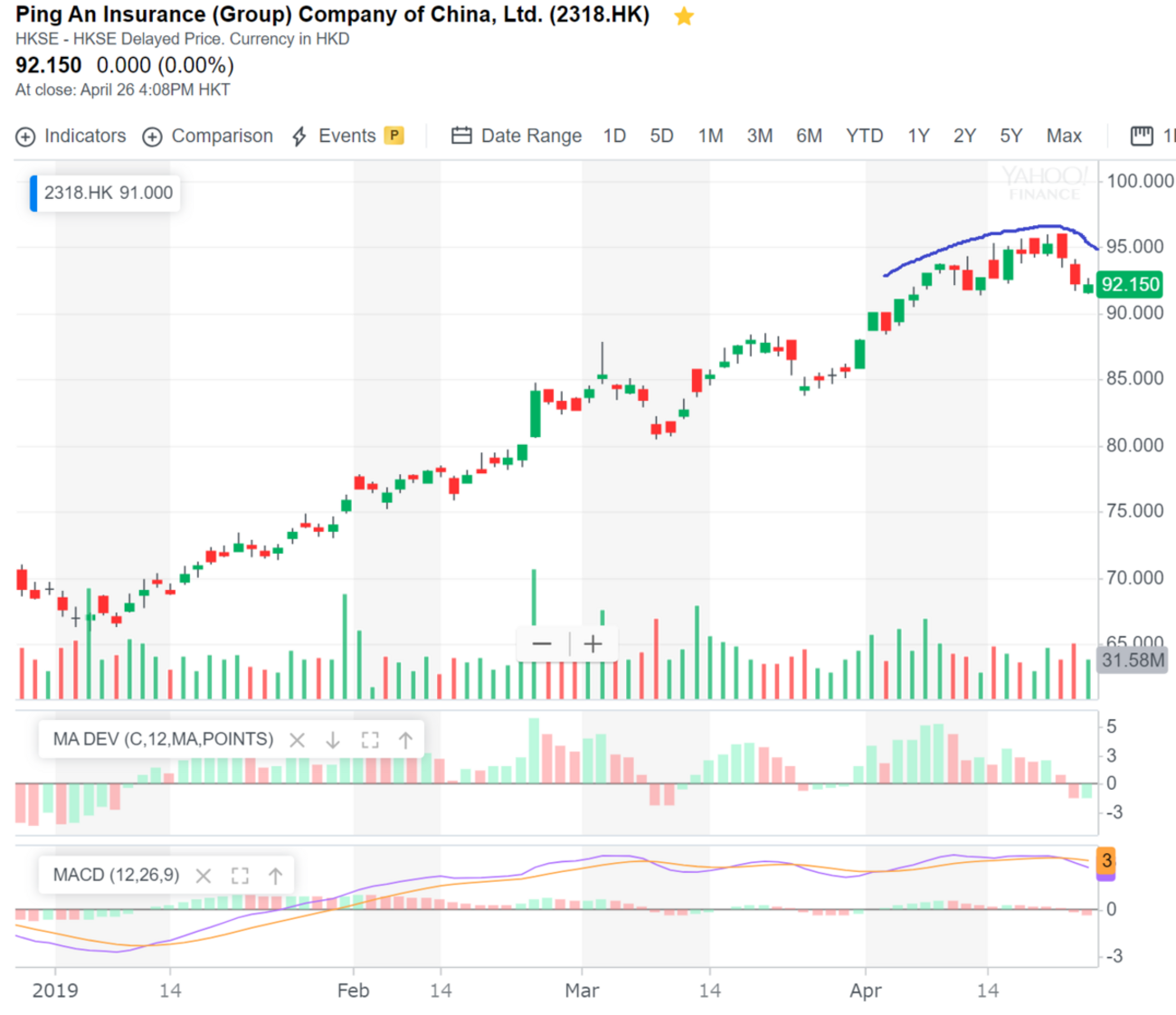Click the MACD (12,26,9) label
The height and width of the screenshot is (1015, 1176).
pos(116,875)
